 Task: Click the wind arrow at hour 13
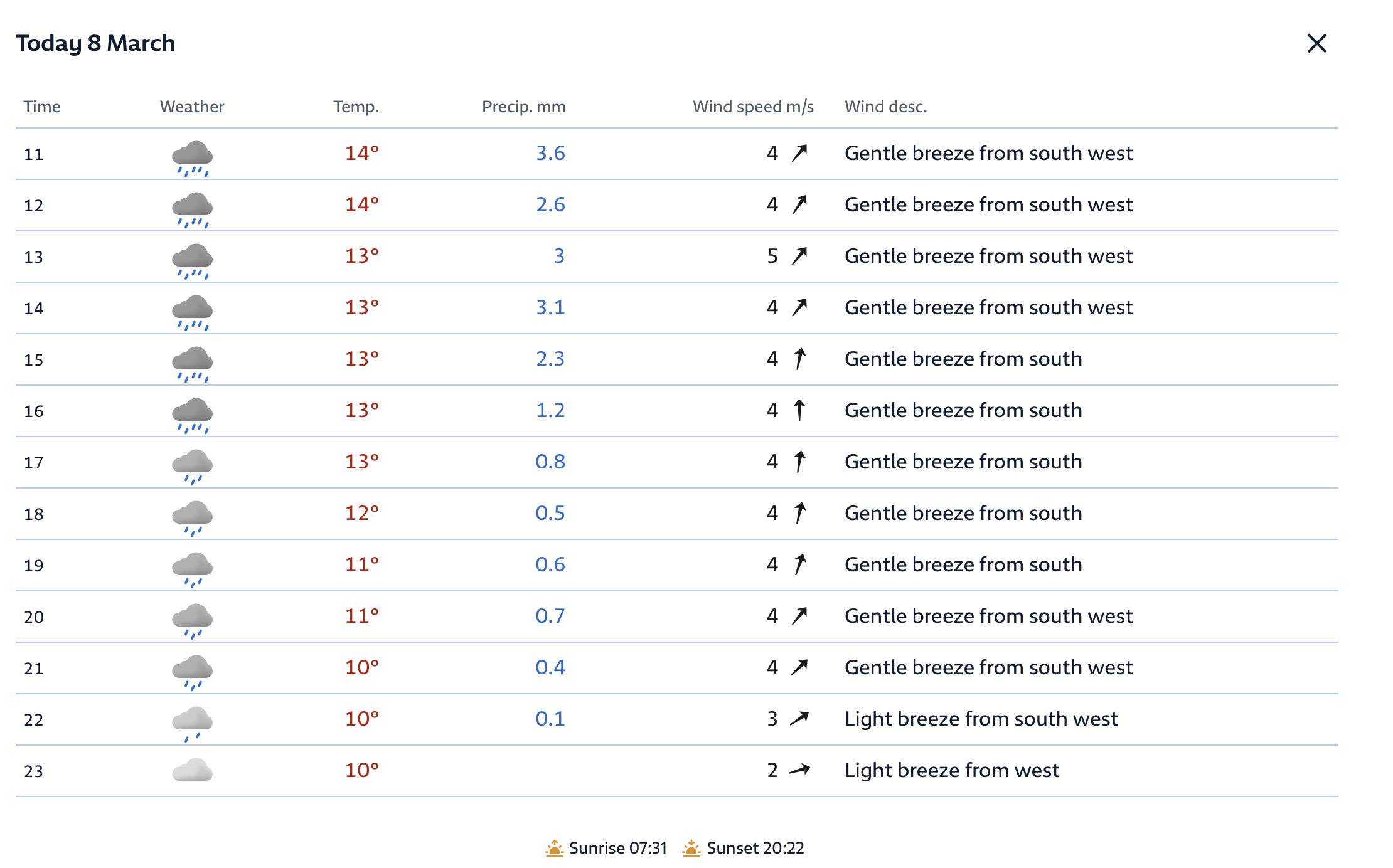coord(799,256)
